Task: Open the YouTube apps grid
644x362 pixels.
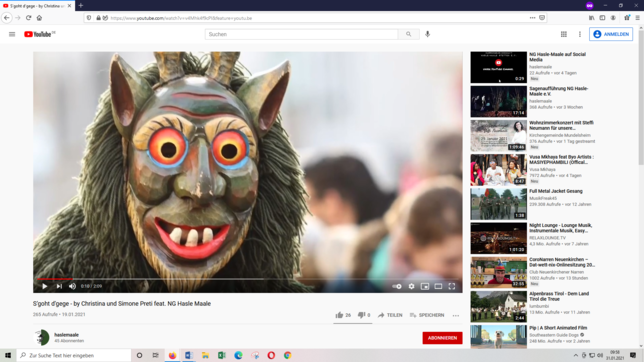Action: click(564, 34)
